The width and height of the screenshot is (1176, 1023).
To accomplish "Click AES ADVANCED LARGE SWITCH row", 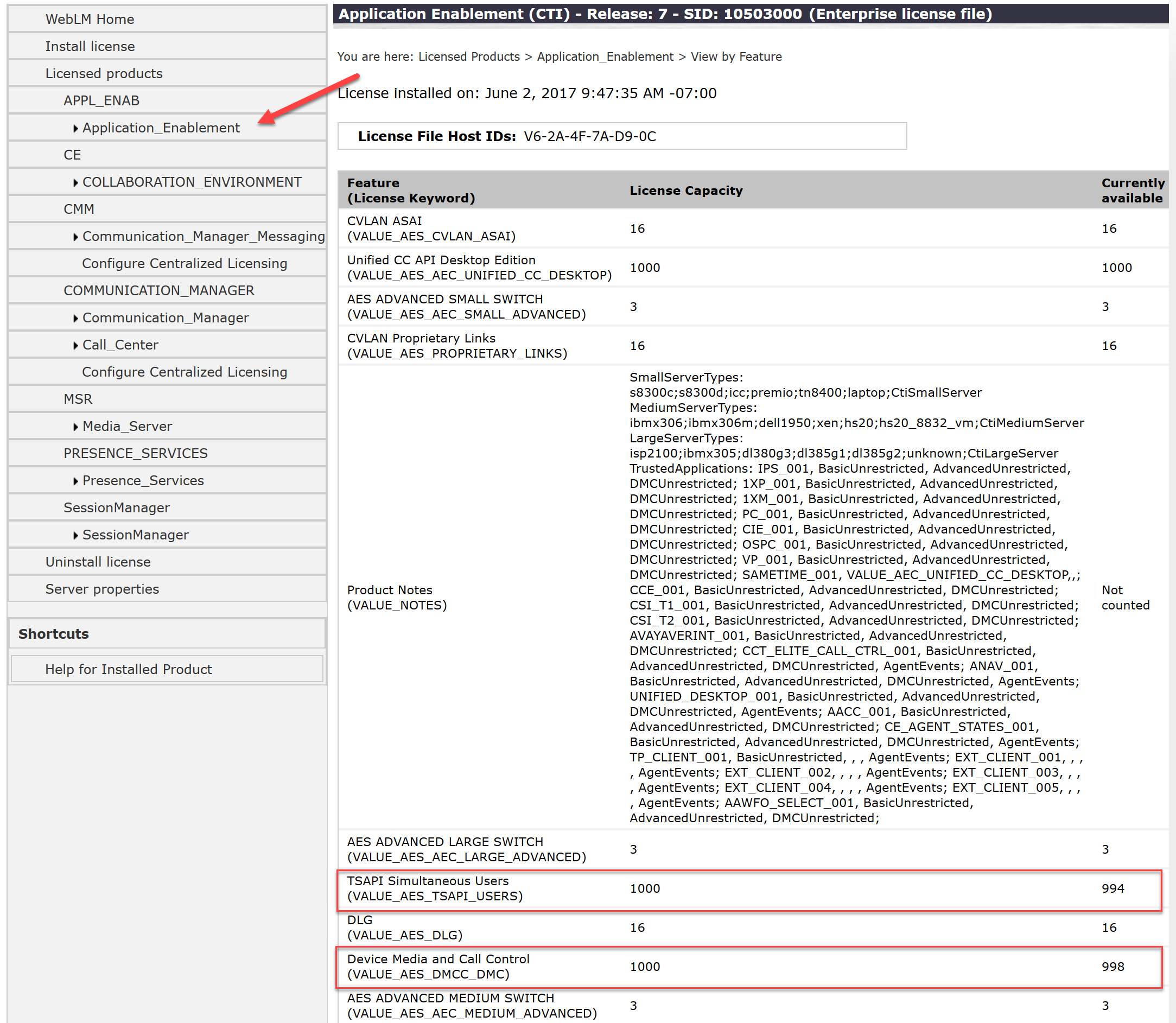I will tap(753, 849).
